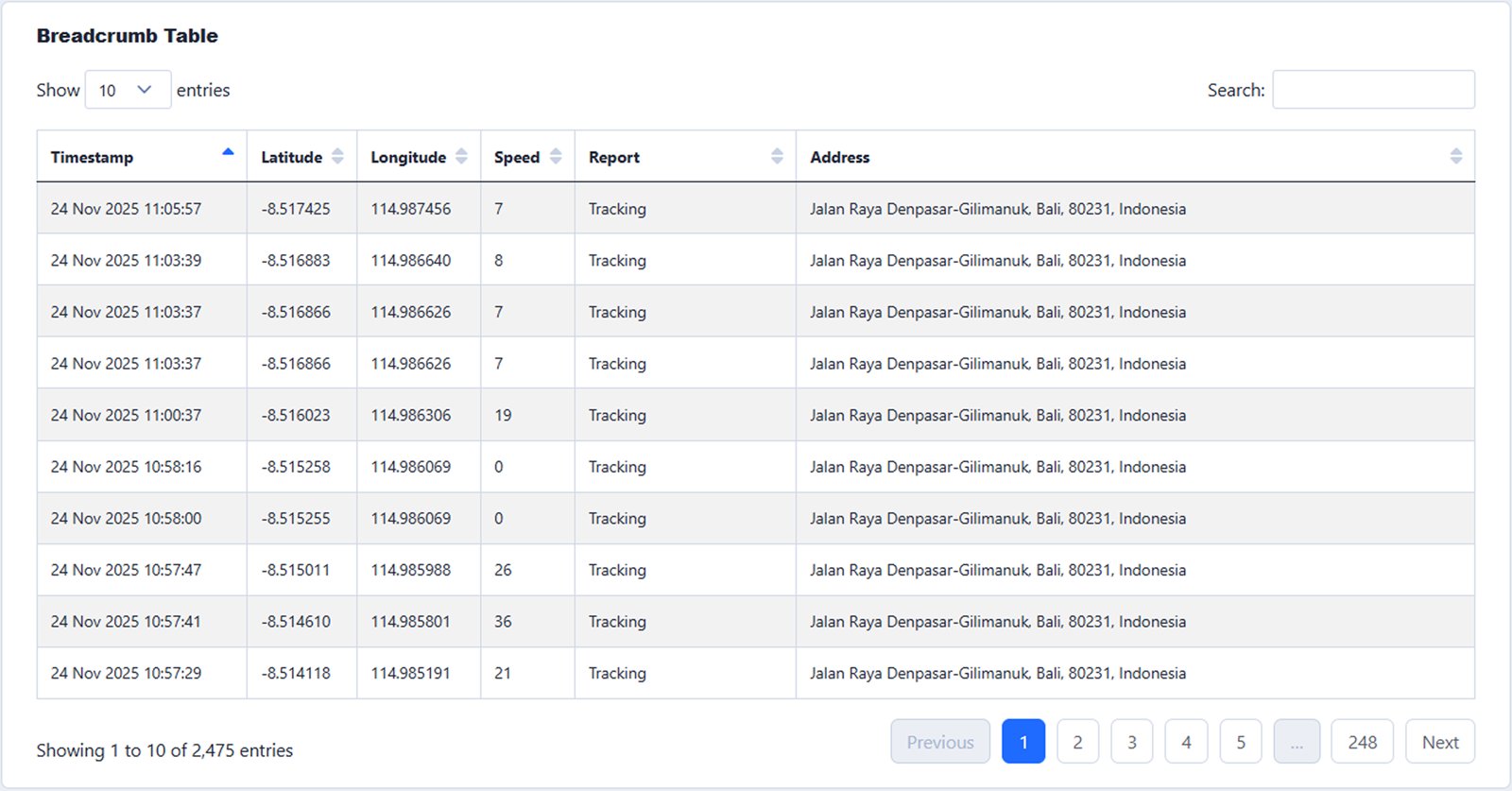Viewport: 1512px width, 791px height.
Task: Sort by Report column arrows
Action: point(777,157)
